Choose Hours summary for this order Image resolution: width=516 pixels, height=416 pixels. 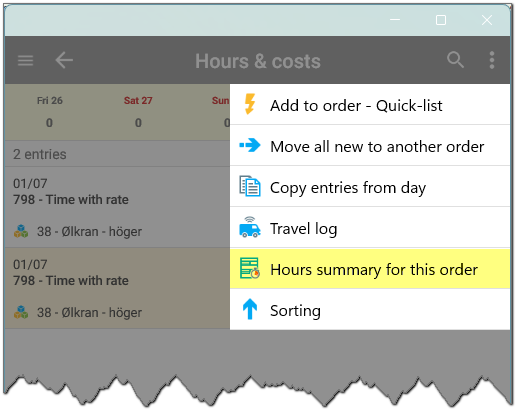click(x=370, y=269)
